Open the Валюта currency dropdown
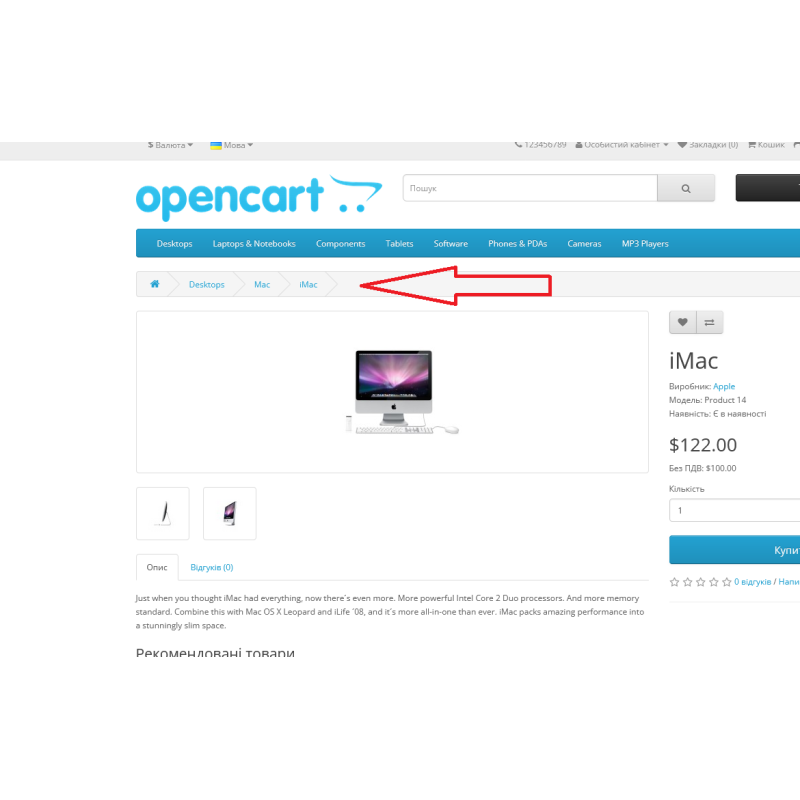Screen dimensions: 800x800 [x=170, y=145]
